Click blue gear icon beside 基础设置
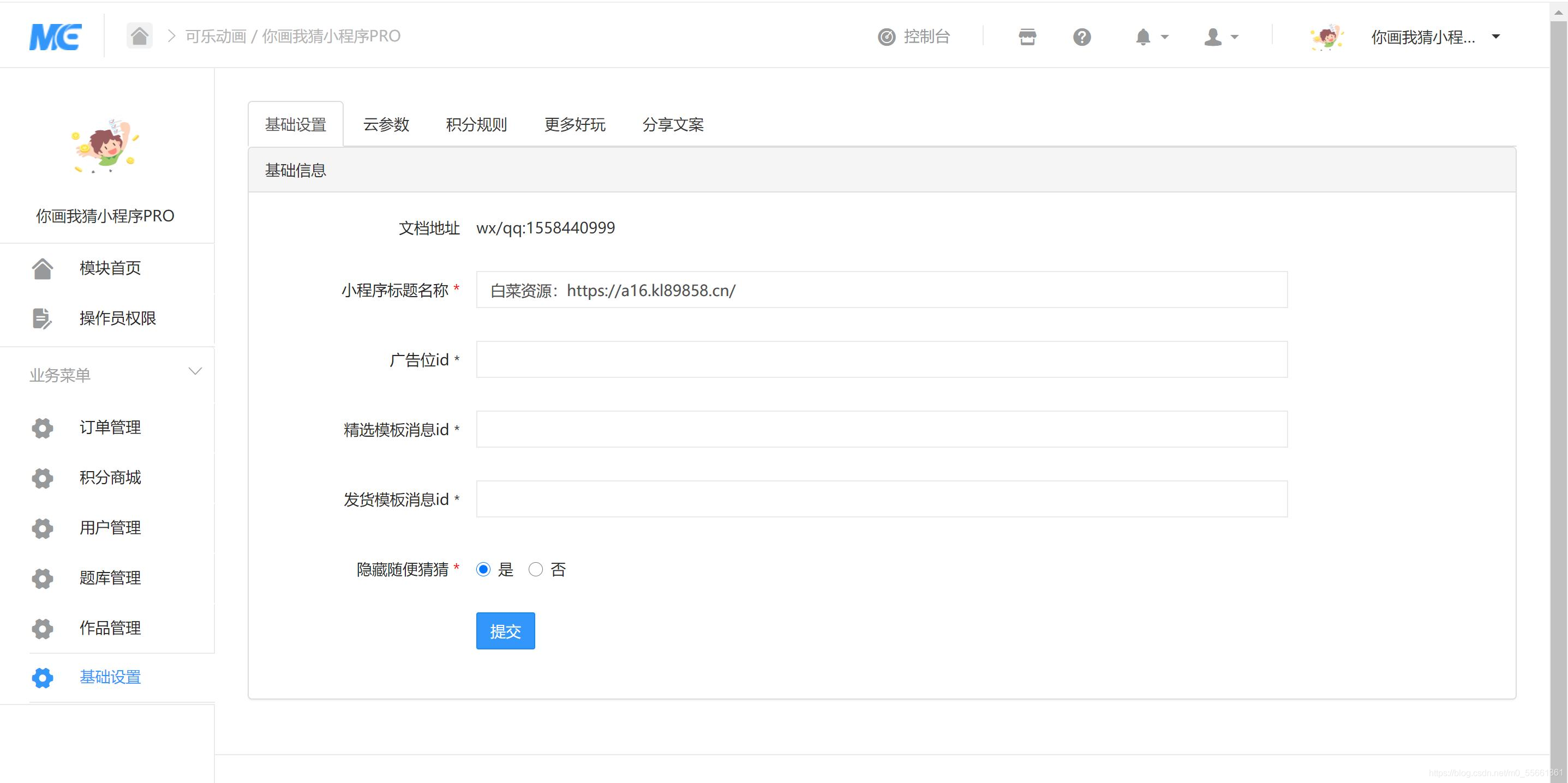The height and width of the screenshot is (783, 1568). point(42,678)
